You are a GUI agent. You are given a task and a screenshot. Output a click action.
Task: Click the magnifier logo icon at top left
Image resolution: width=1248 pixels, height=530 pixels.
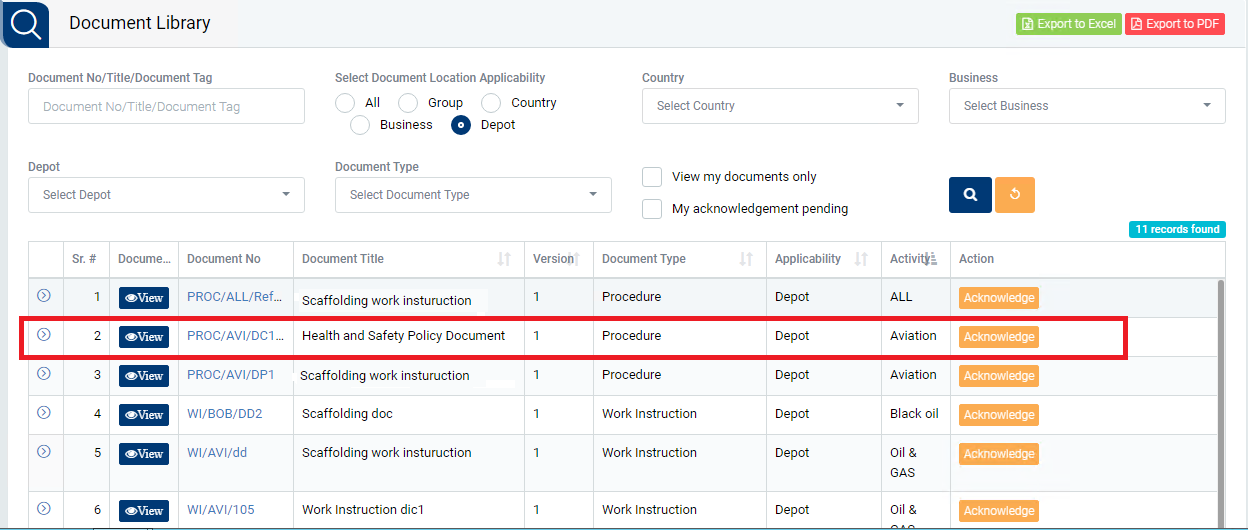[x=25, y=23]
